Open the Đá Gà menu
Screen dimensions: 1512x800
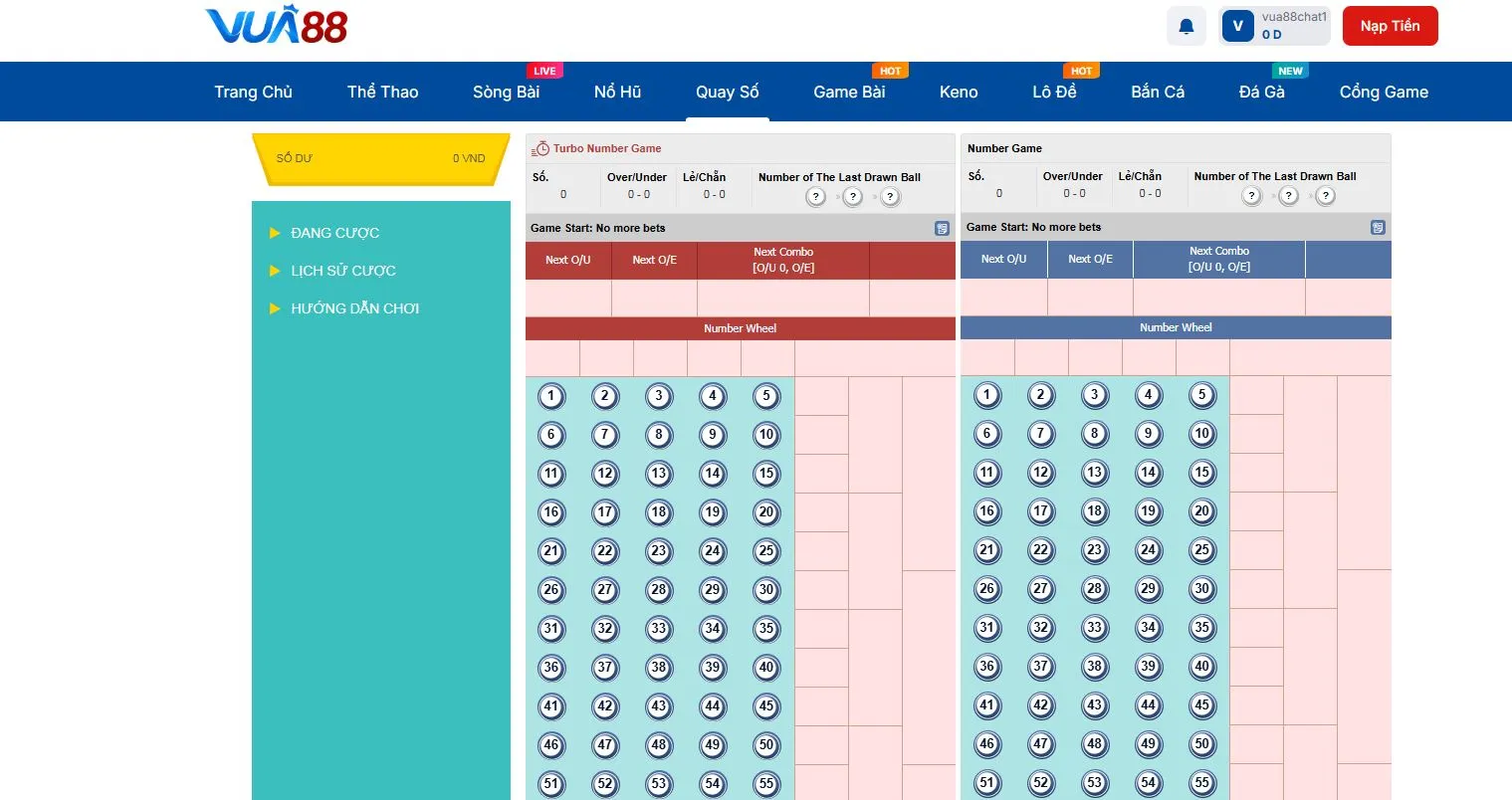[1261, 92]
